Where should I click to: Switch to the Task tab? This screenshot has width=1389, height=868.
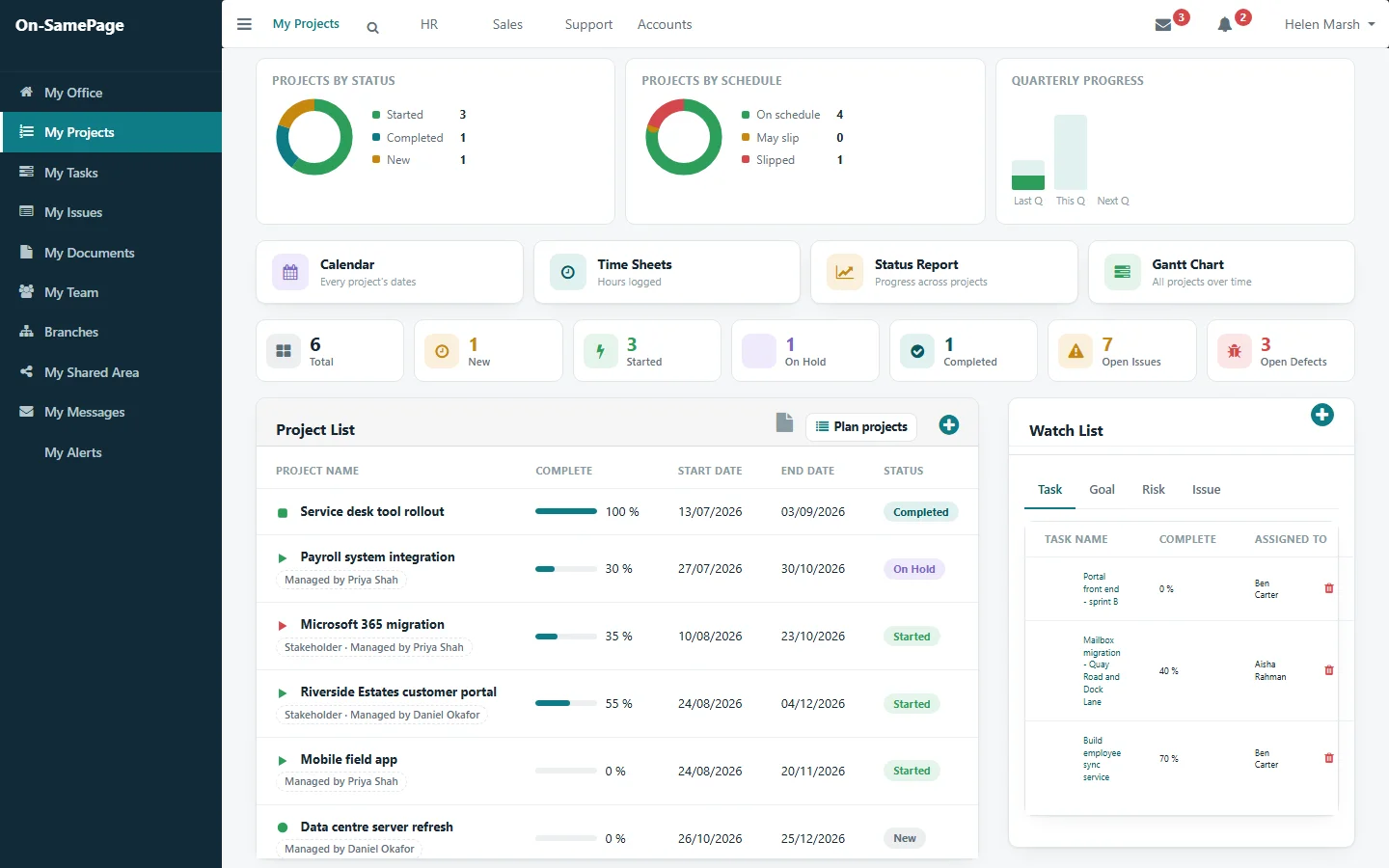pyautogui.click(x=1049, y=490)
